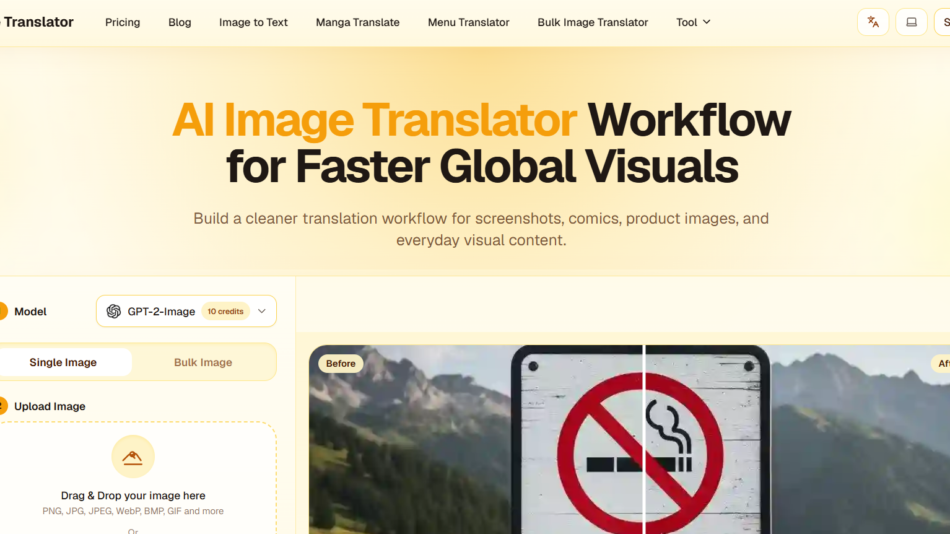Open the Tool dropdown menu
The width and height of the screenshot is (950, 534).
[693, 22]
